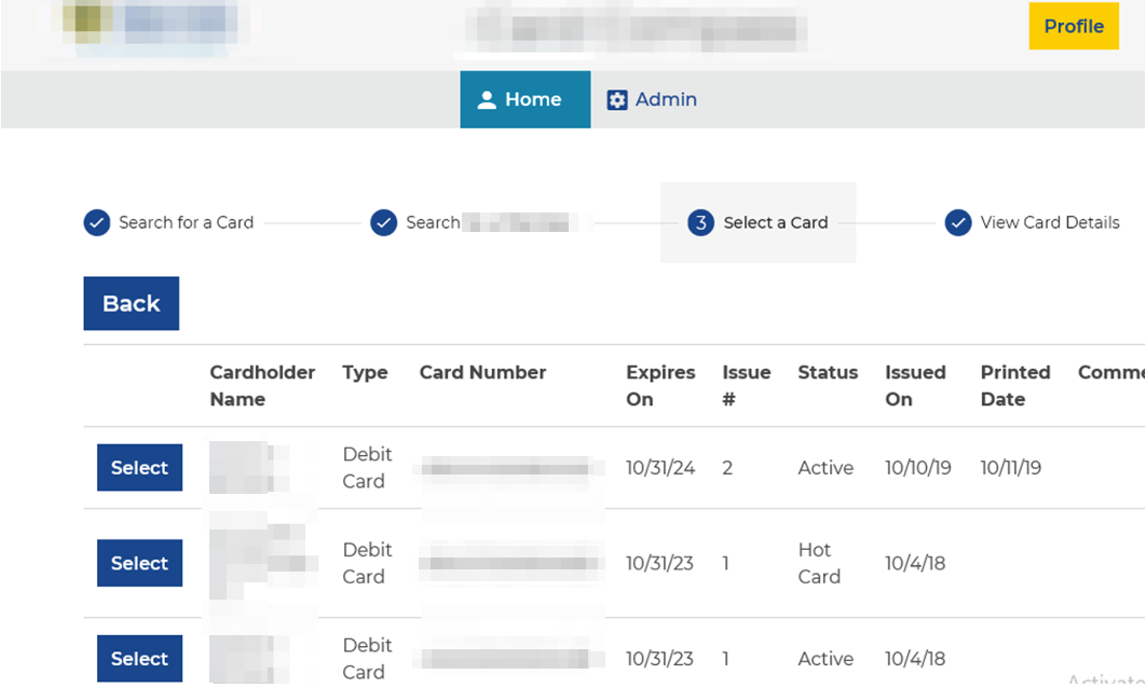
Task: Open the Profile button
Action: pyautogui.click(x=1073, y=26)
